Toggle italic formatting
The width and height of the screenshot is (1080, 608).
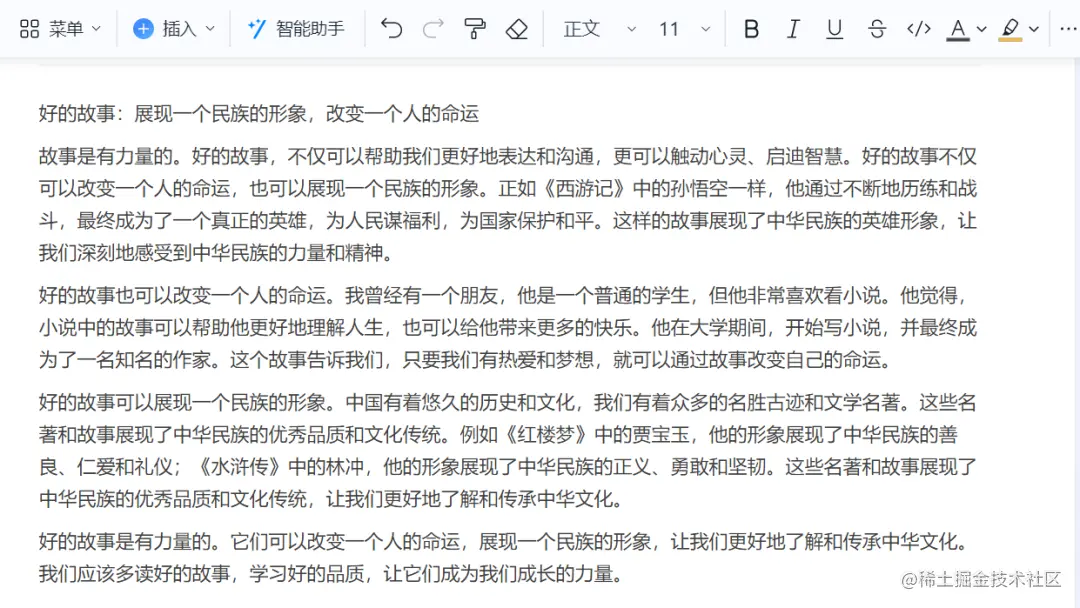click(793, 29)
